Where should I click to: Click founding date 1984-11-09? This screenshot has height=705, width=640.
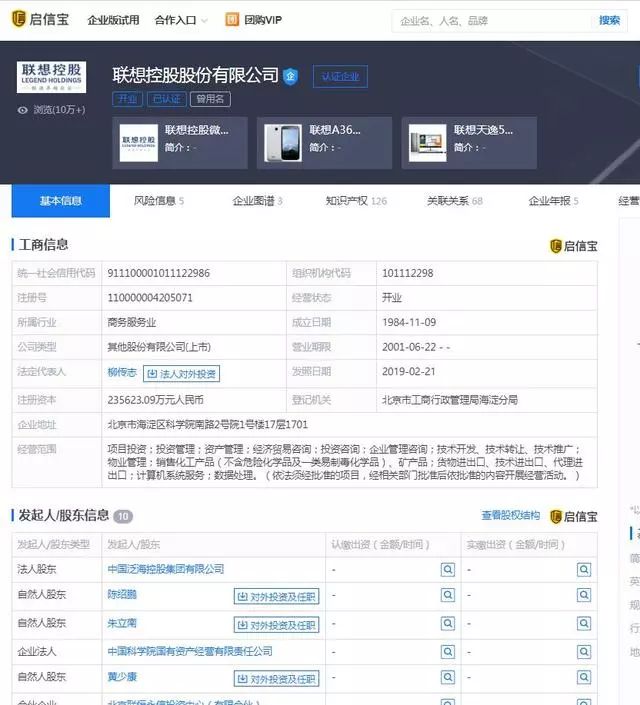coord(409,322)
